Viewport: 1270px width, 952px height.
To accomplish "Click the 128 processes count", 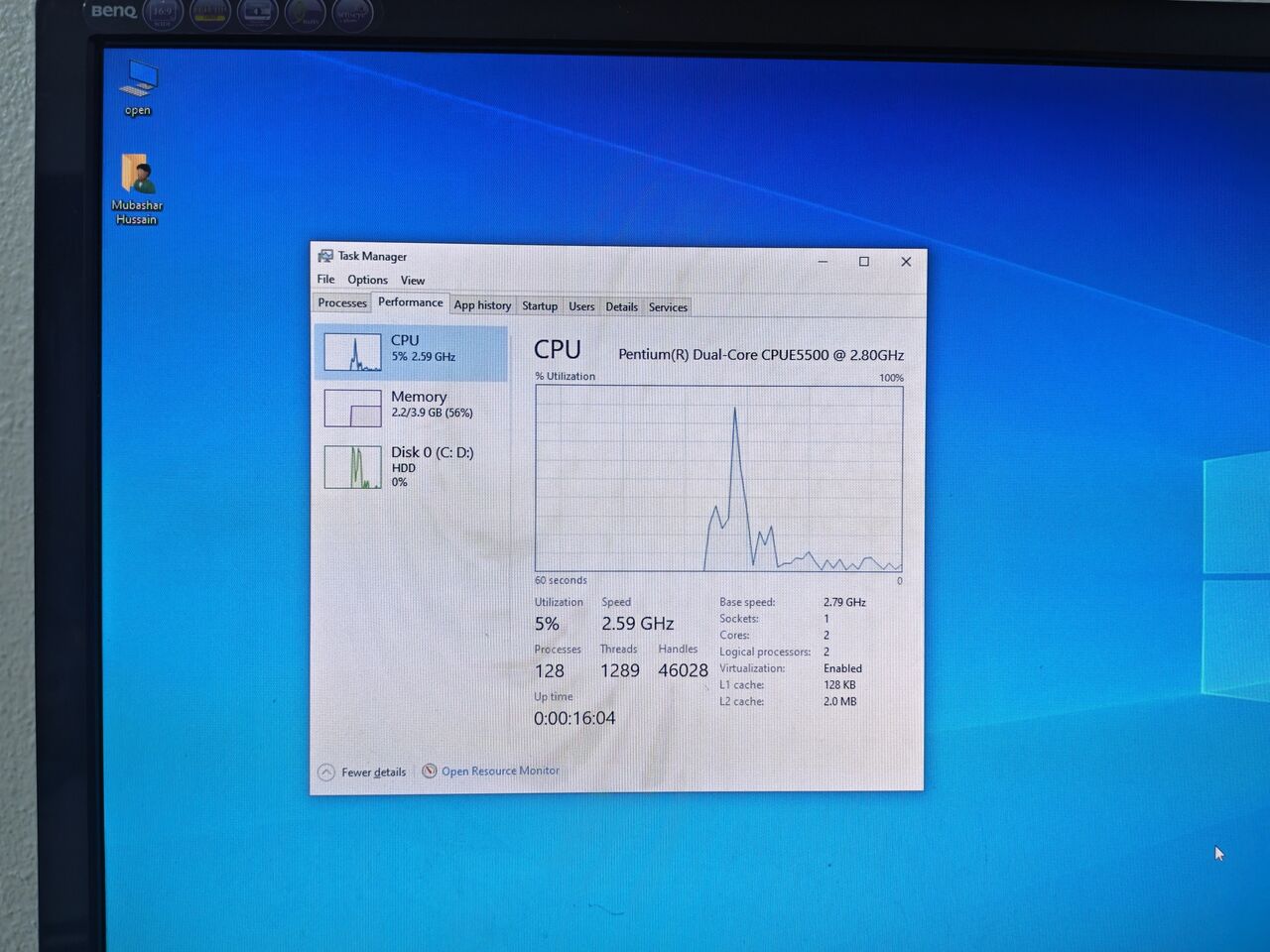I will pyautogui.click(x=550, y=670).
